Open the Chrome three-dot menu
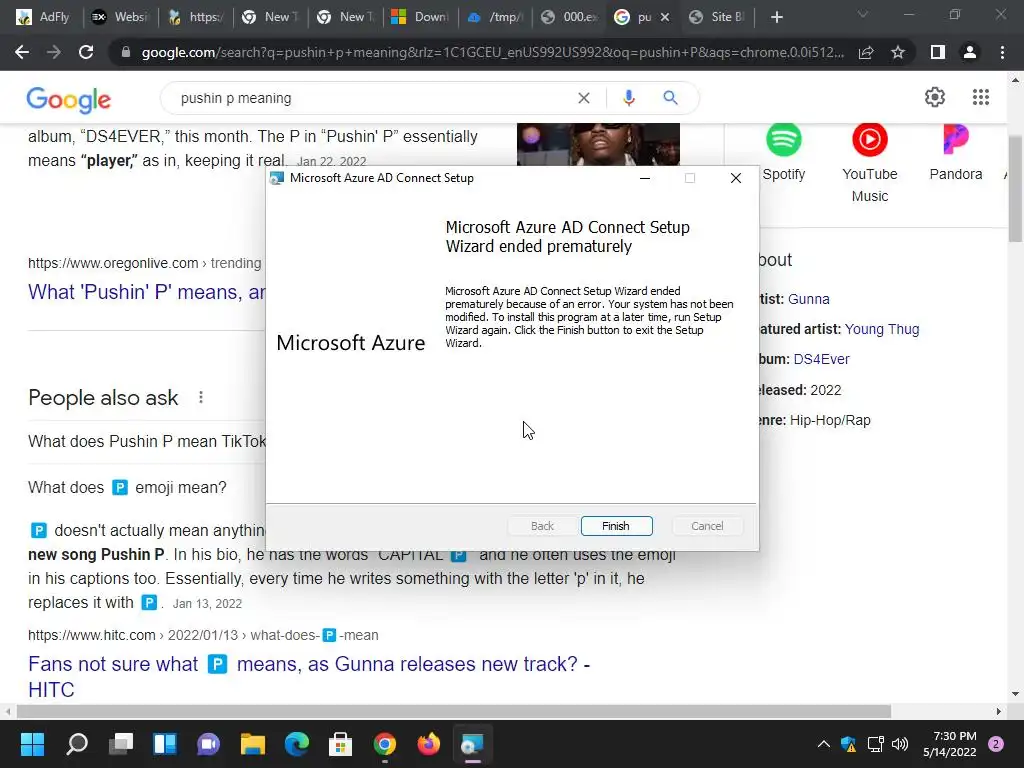The width and height of the screenshot is (1024, 768). pyautogui.click(x=1002, y=52)
